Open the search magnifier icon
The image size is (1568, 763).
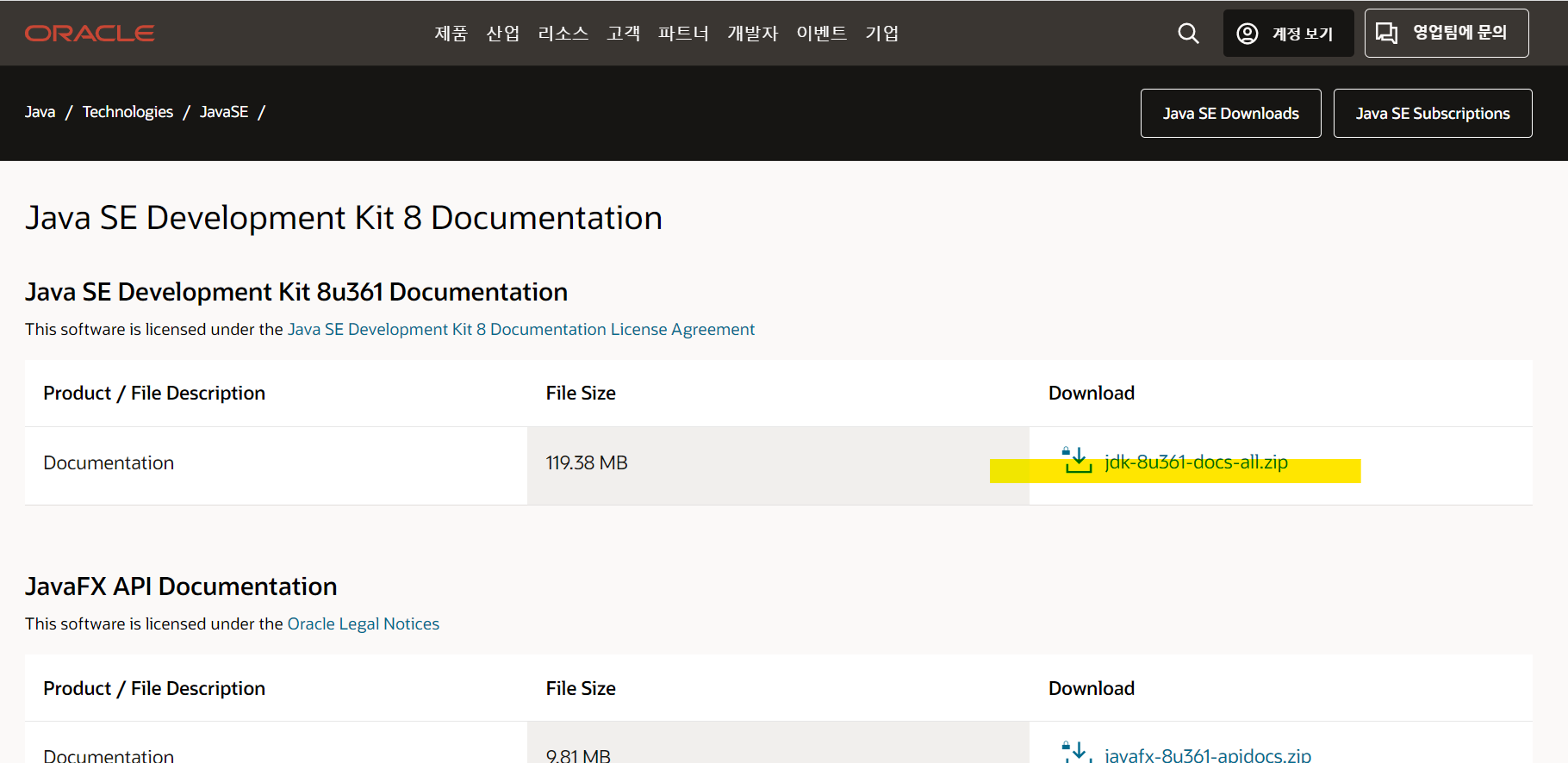[x=1188, y=34]
